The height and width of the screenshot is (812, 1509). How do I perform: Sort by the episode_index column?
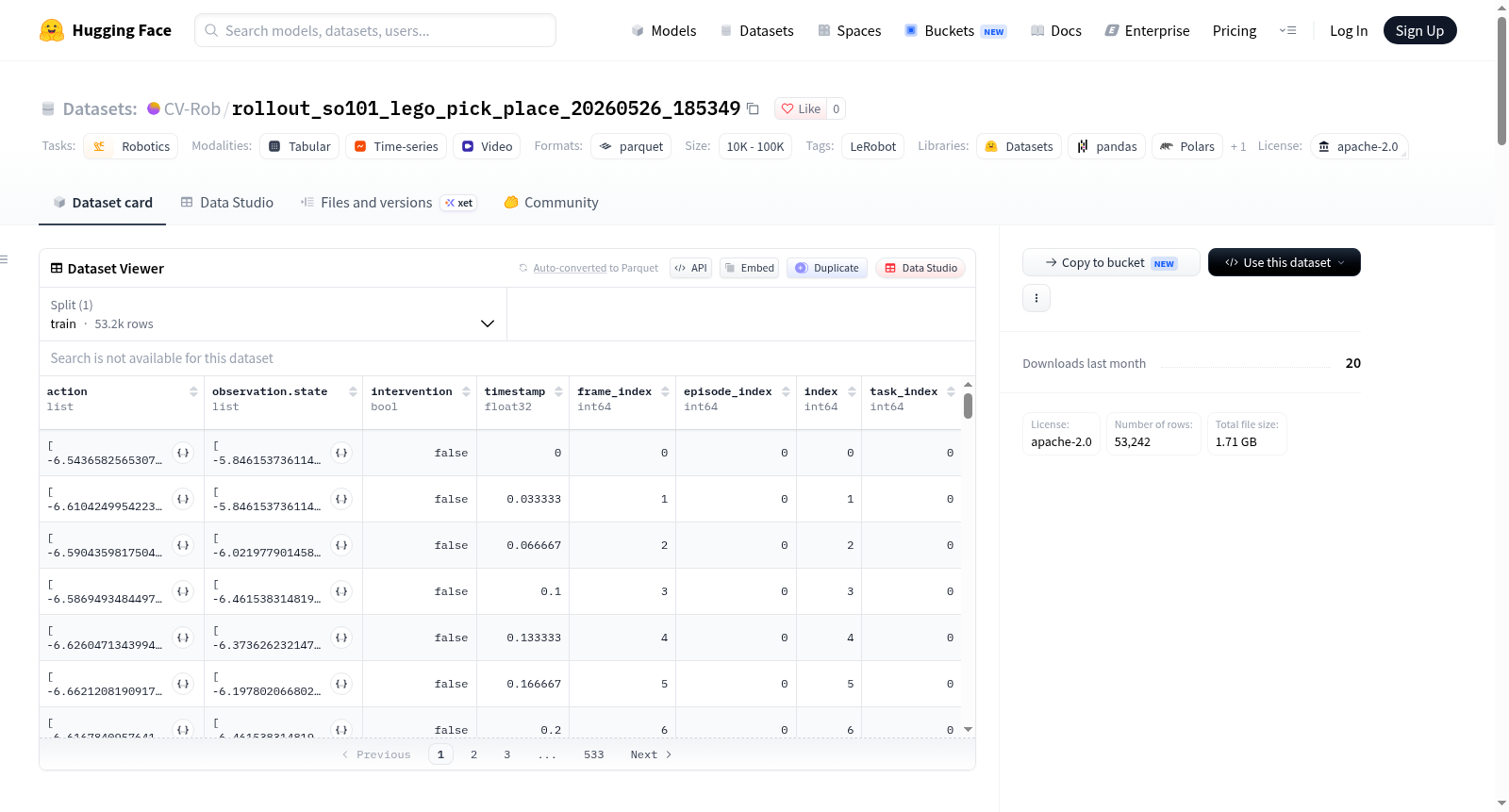tap(786, 391)
